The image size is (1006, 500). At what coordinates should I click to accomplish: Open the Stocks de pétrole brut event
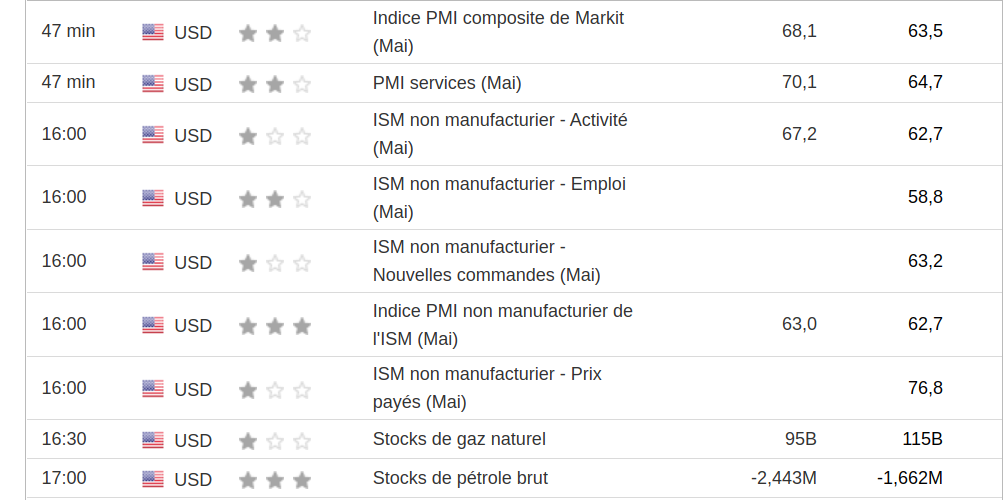pyautogui.click(x=460, y=478)
